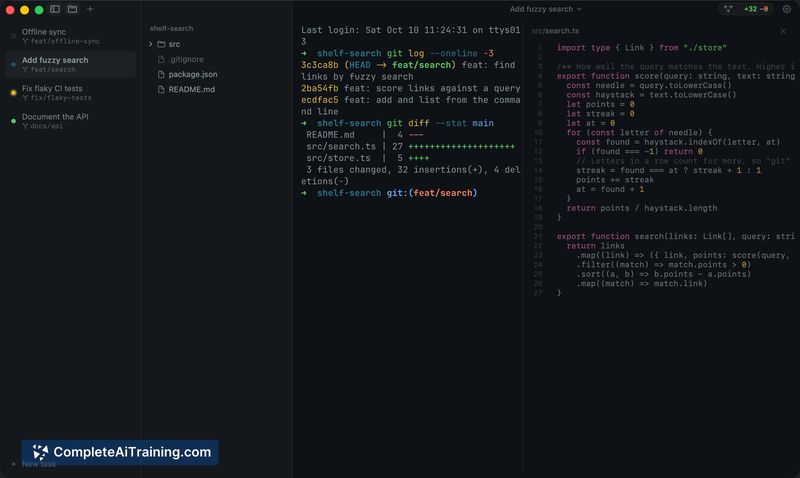Click the docs/api branch label
The width and height of the screenshot is (800, 478).
click(42, 126)
